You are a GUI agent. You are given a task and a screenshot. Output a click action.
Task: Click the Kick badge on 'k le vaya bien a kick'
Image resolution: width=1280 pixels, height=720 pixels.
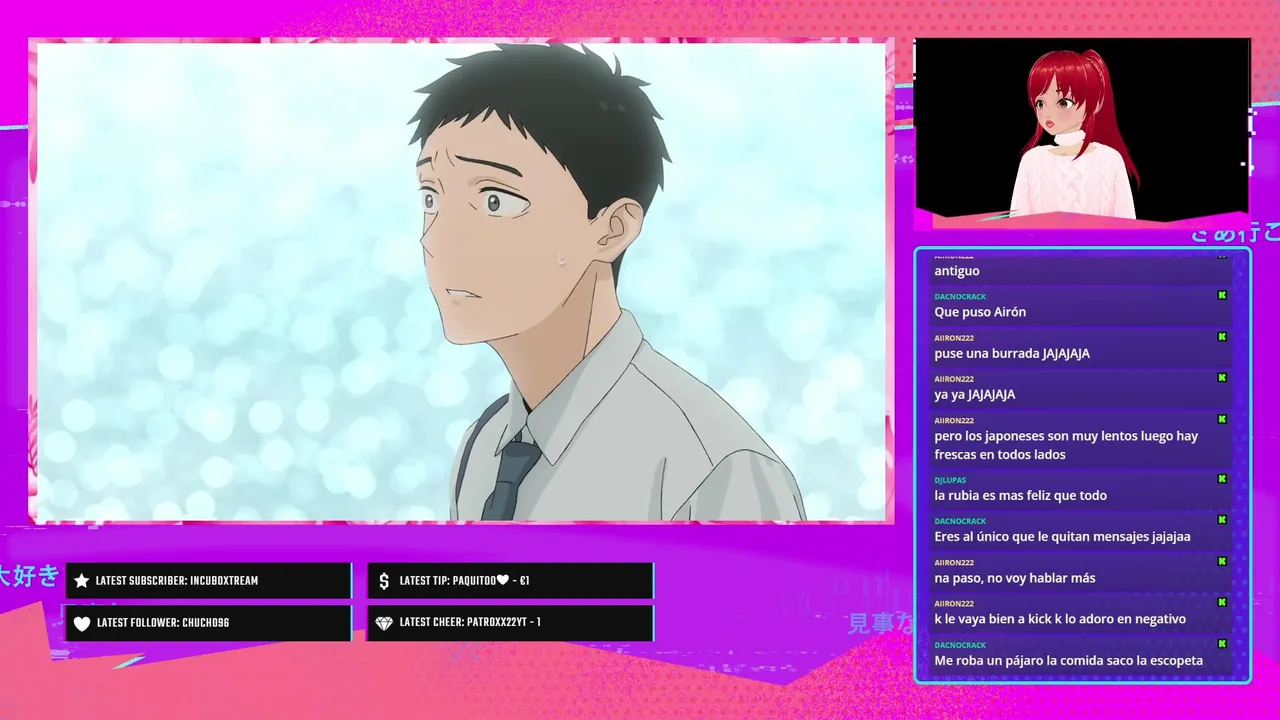1222,603
